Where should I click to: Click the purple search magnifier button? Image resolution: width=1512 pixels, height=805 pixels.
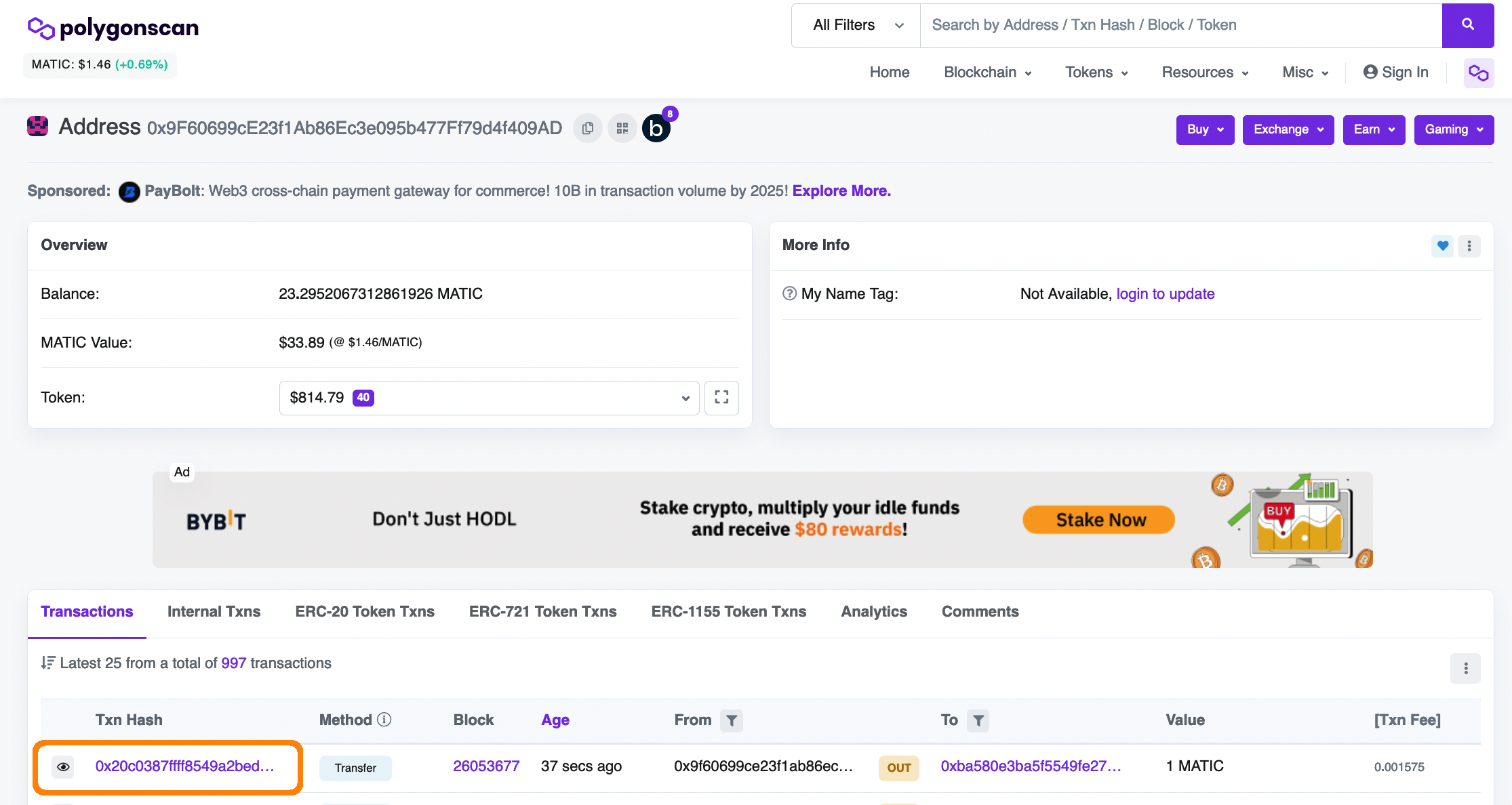pos(1467,25)
